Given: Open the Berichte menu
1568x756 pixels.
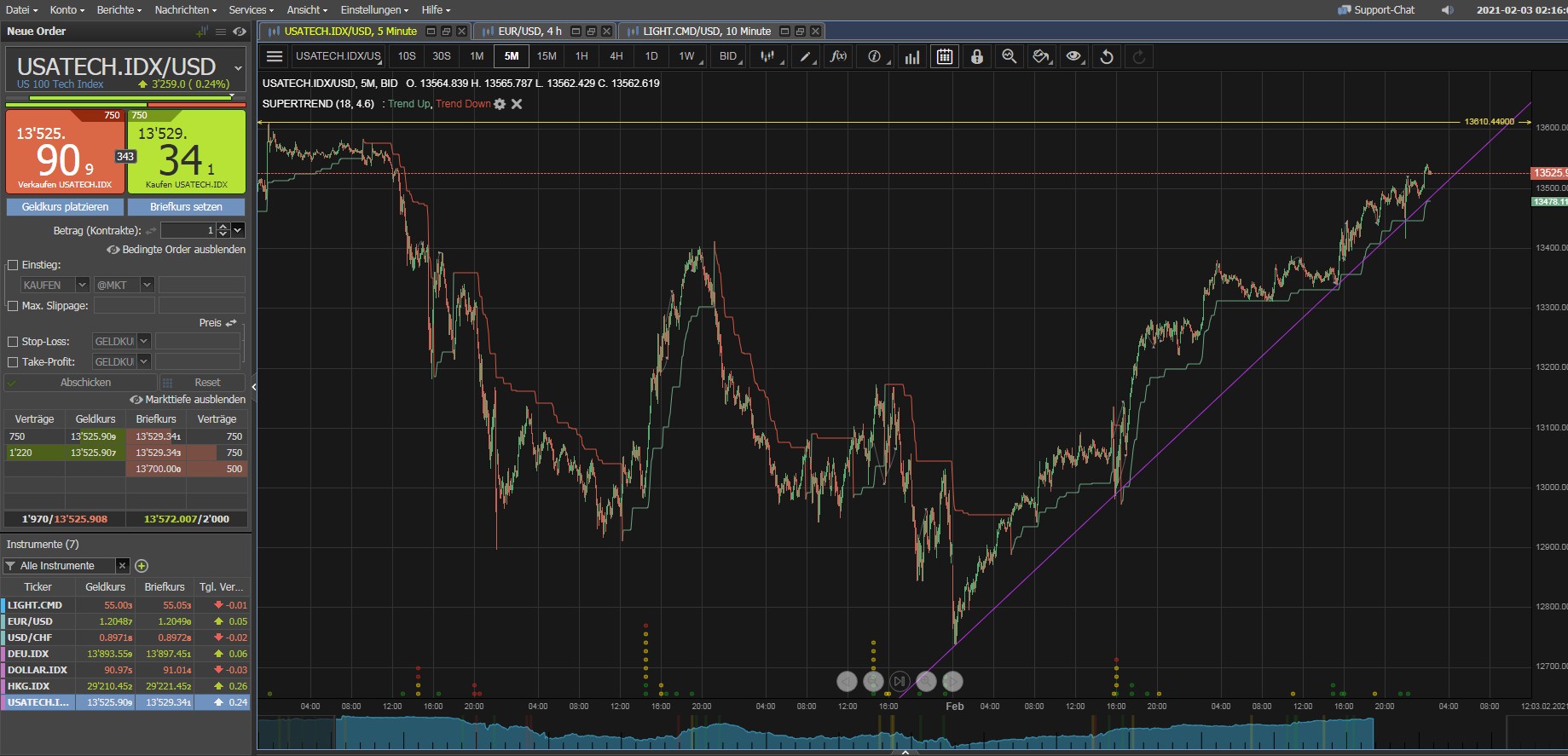Looking at the screenshot, I should (119, 9).
